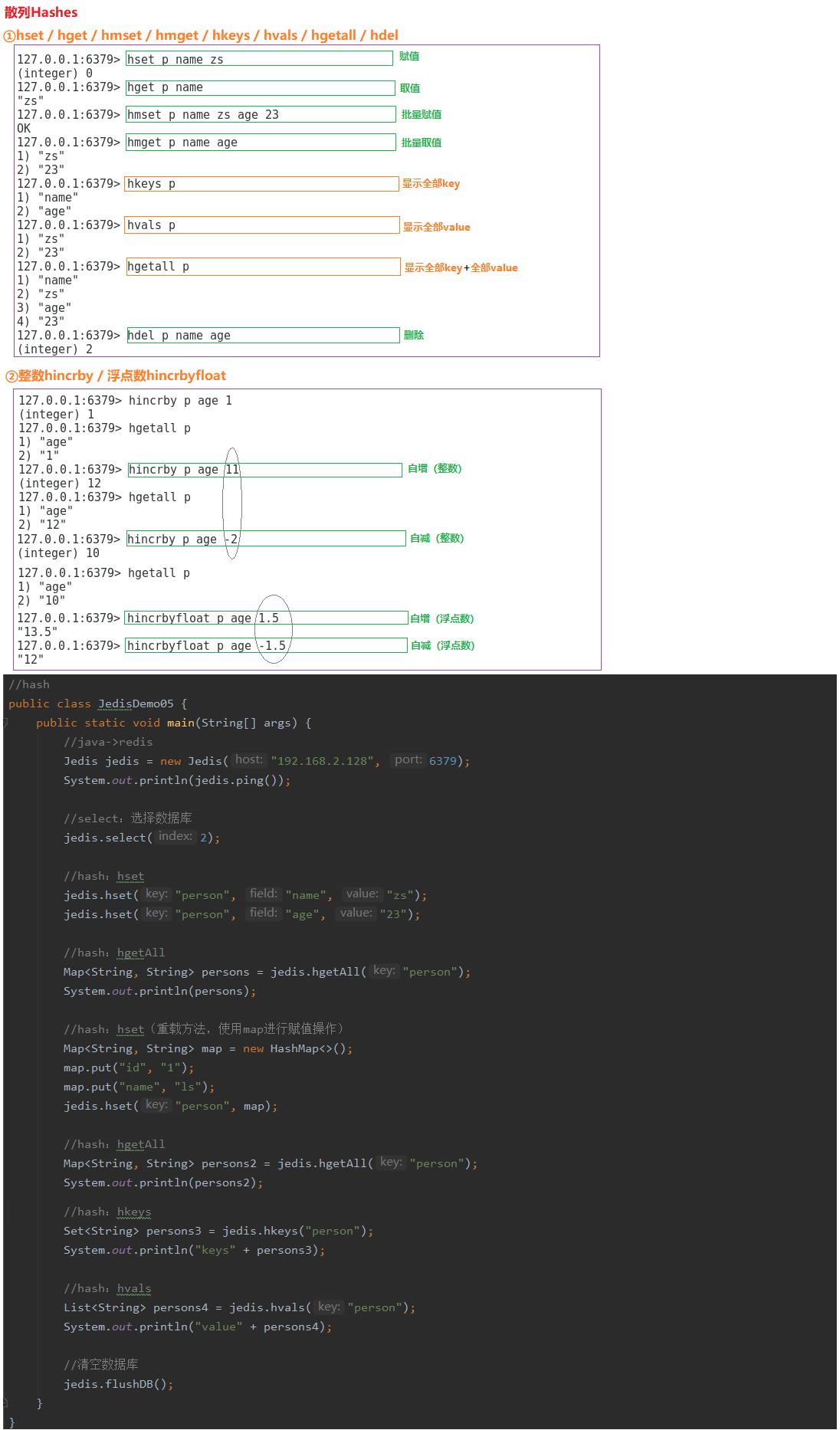Select the 'hget p name' command box

click(260, 87)
